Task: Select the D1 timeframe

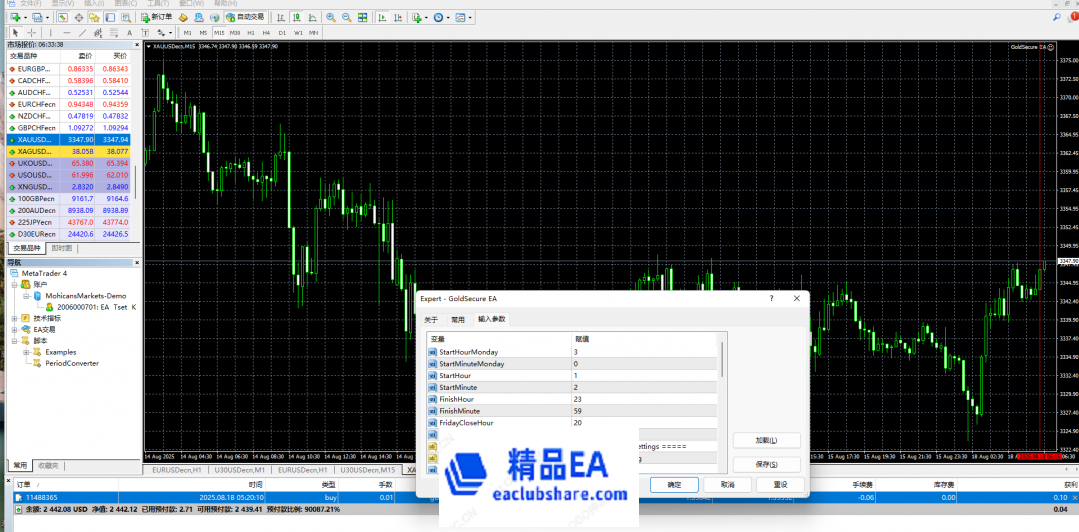Action: 282,32
